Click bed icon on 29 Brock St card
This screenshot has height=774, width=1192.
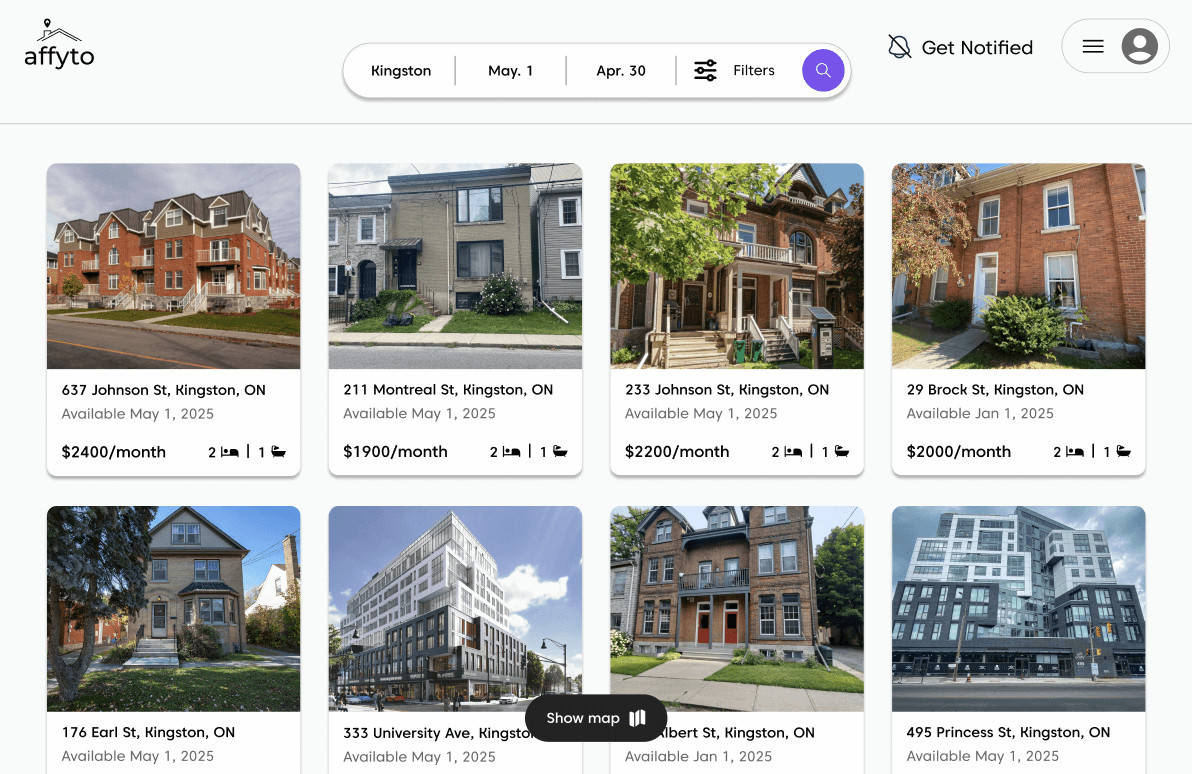1075,452
